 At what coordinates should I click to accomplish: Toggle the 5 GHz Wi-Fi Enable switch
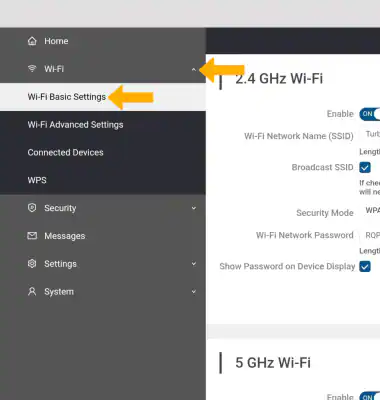click(x=370, y=396)
